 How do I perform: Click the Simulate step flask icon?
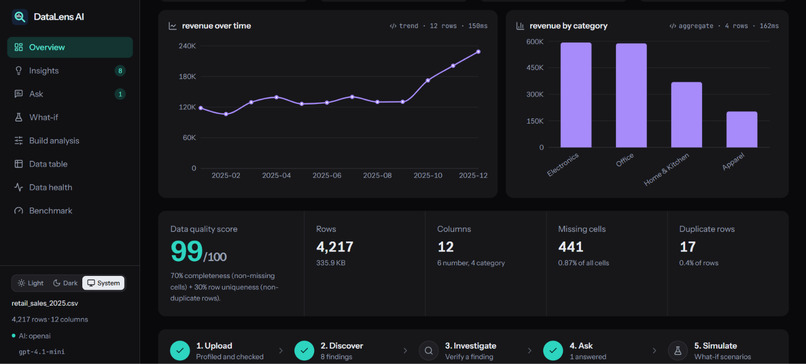[677, 351]
